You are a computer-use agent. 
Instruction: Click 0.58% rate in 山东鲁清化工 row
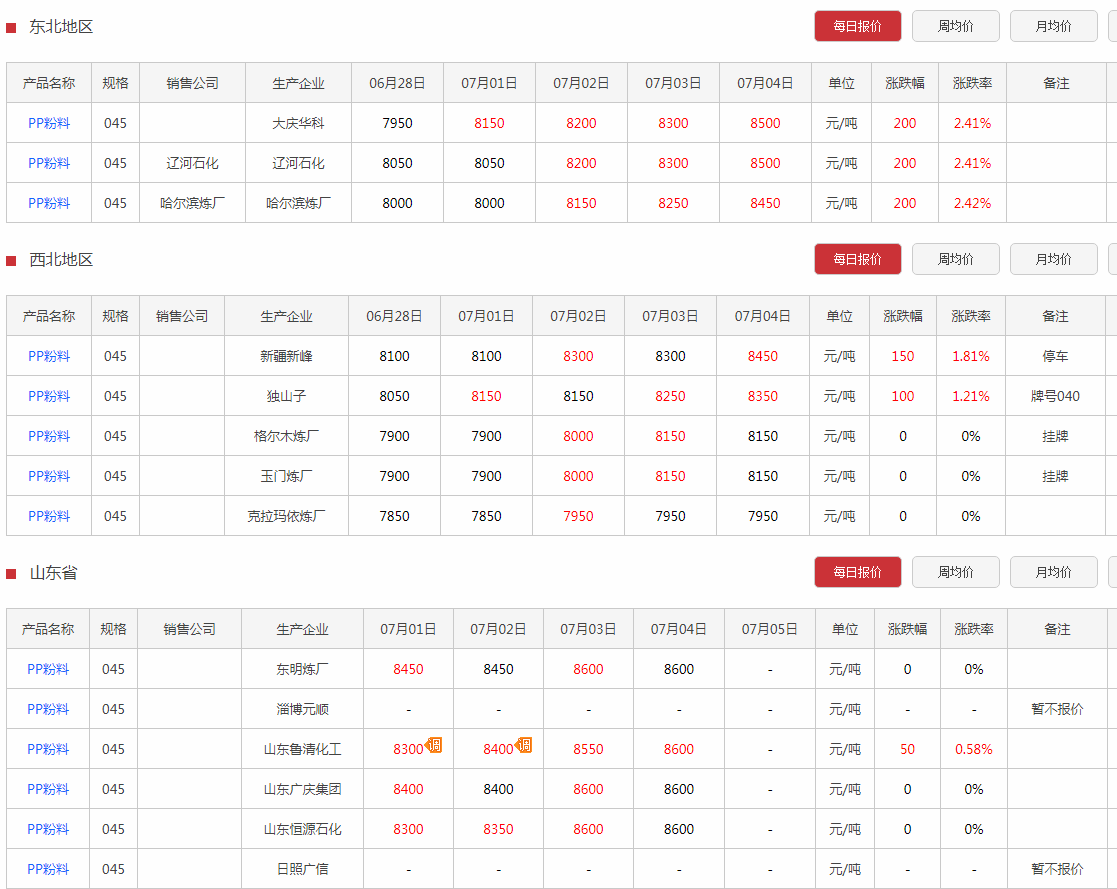(974, 749)
